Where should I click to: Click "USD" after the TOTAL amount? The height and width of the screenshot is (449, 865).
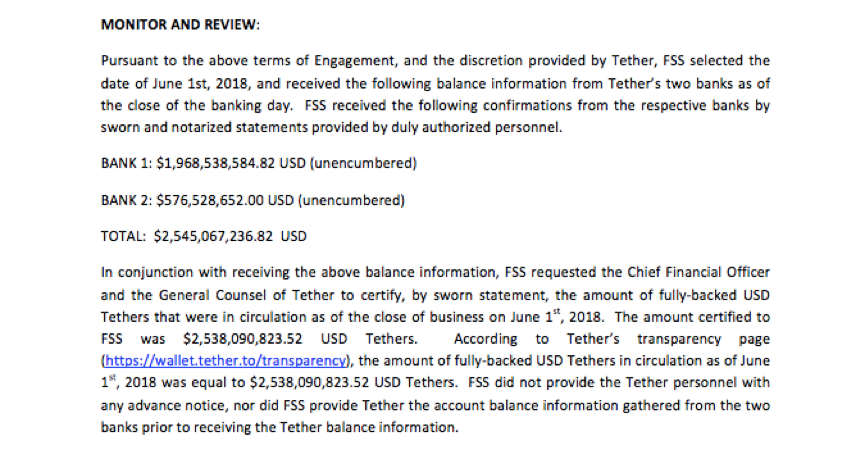[293, 237]
